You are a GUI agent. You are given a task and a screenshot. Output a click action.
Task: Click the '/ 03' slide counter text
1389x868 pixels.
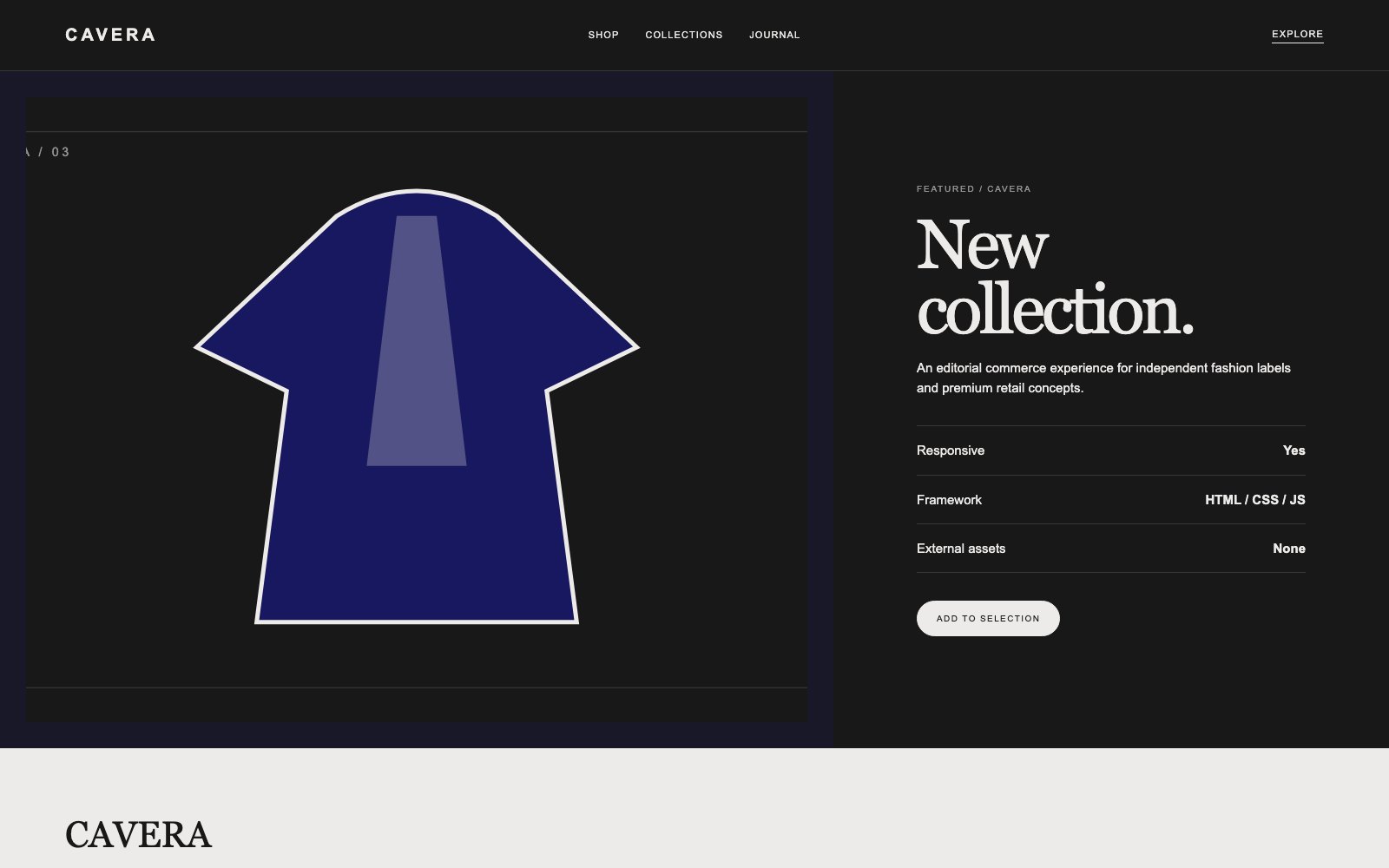[x=54, y=152]
